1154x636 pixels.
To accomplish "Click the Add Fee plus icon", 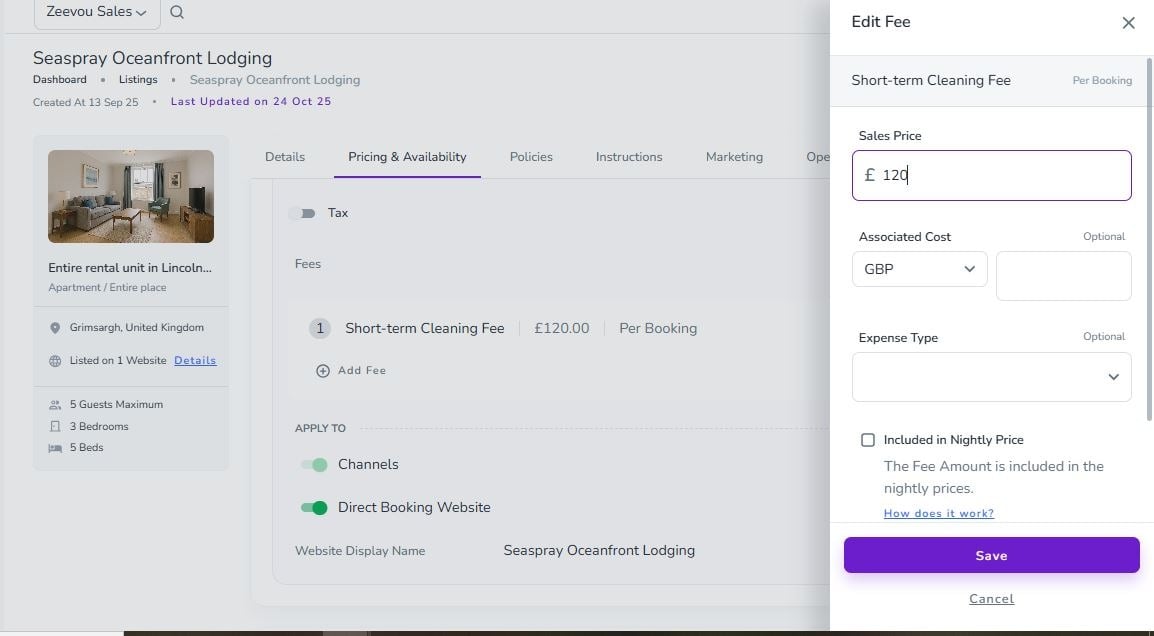I will click(x=323, y=371).
